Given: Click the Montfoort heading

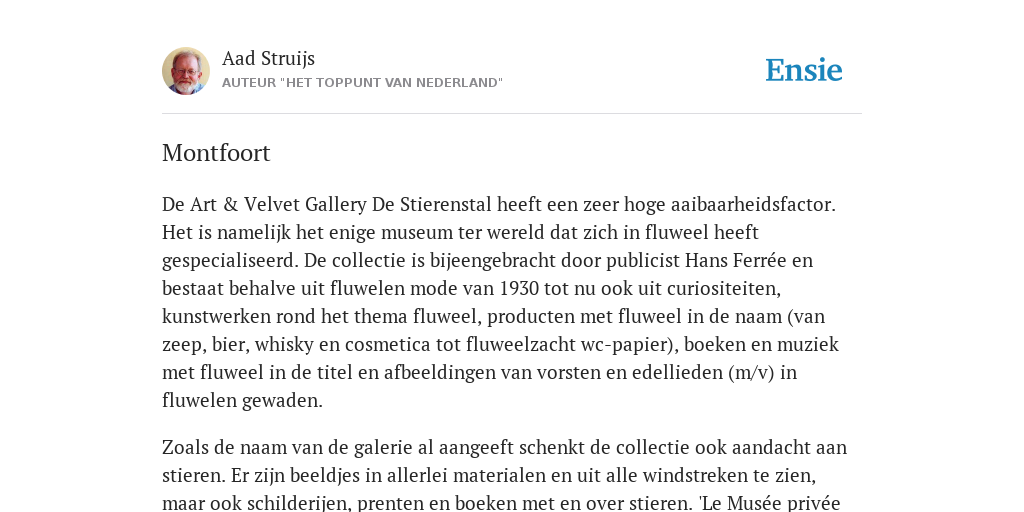Looking at the screenshot, I should (x=216, y=153).
